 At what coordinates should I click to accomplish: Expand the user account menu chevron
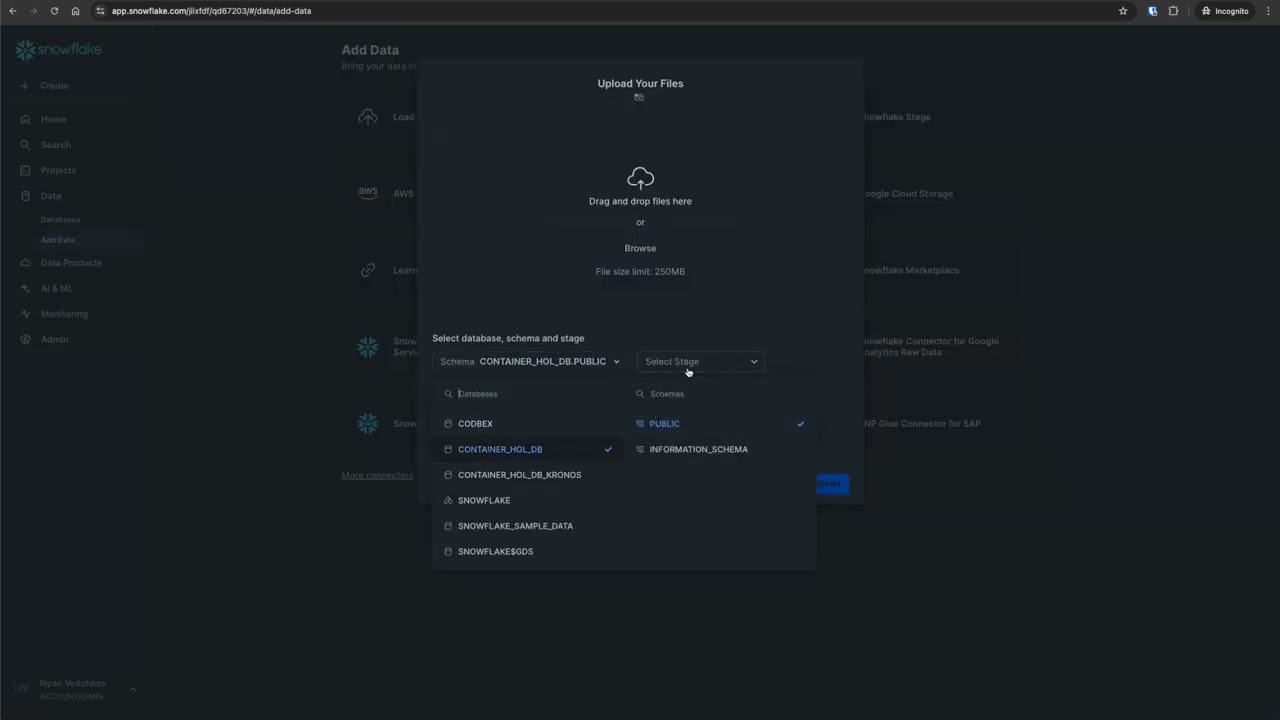(x=132, y=689)
